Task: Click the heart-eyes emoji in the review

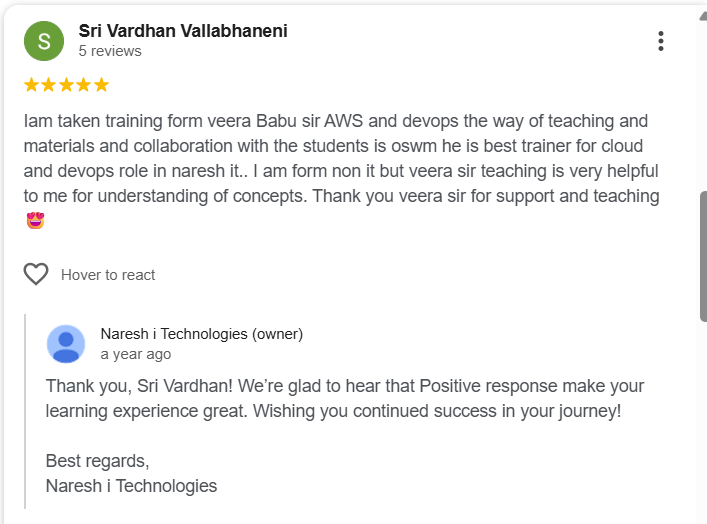Action: [x=35, y=220]
